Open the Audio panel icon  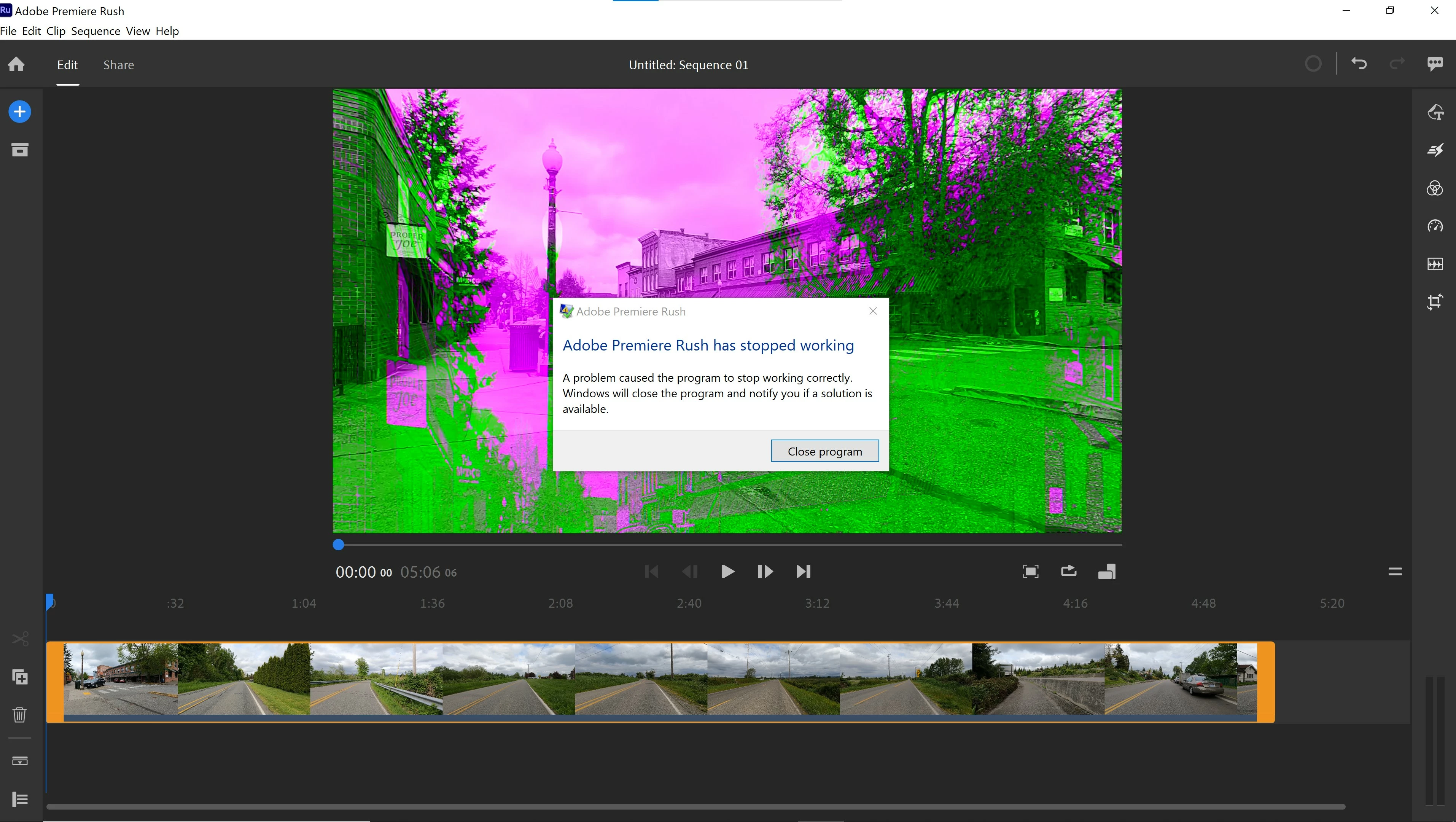click(1435, 264)
